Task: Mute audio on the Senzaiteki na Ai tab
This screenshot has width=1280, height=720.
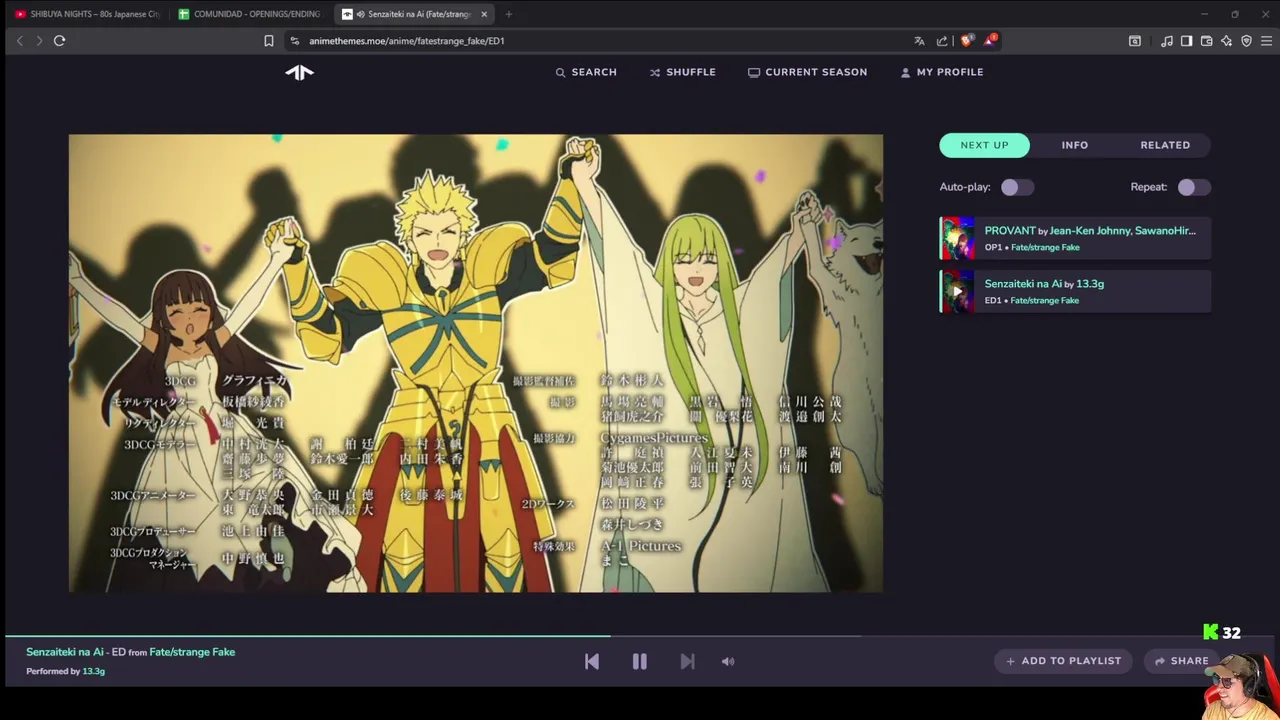Action: (360, 14)
